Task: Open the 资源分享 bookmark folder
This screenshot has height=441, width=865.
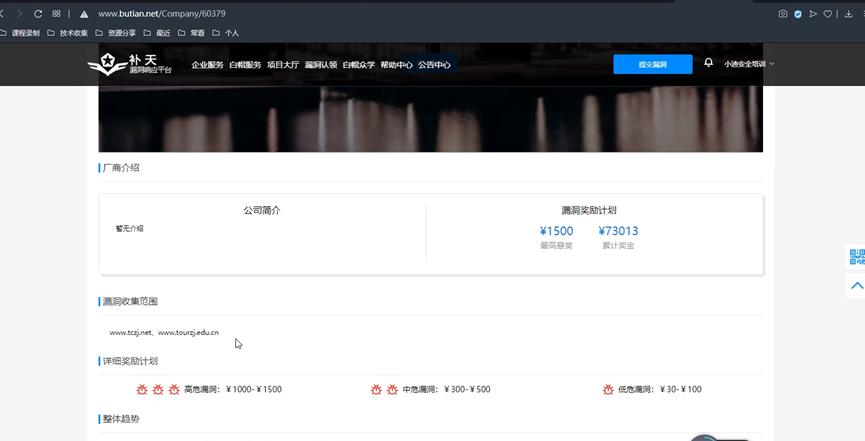Action: pos(116,33)
